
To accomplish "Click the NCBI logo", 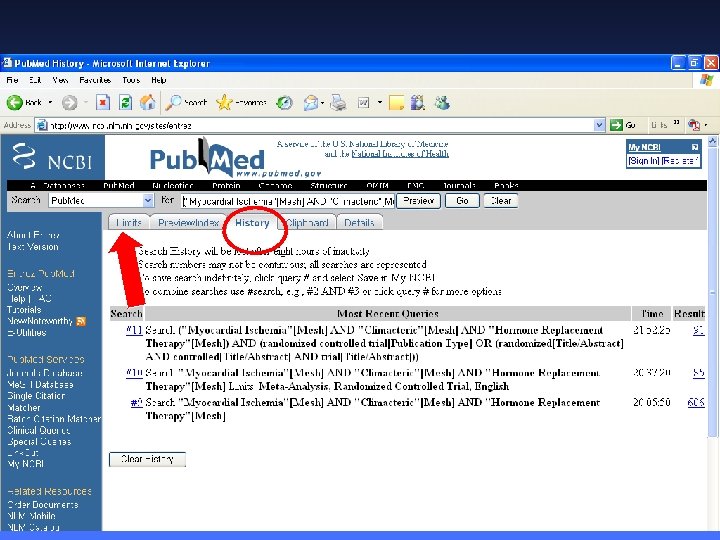I will [x=52, y=157].
